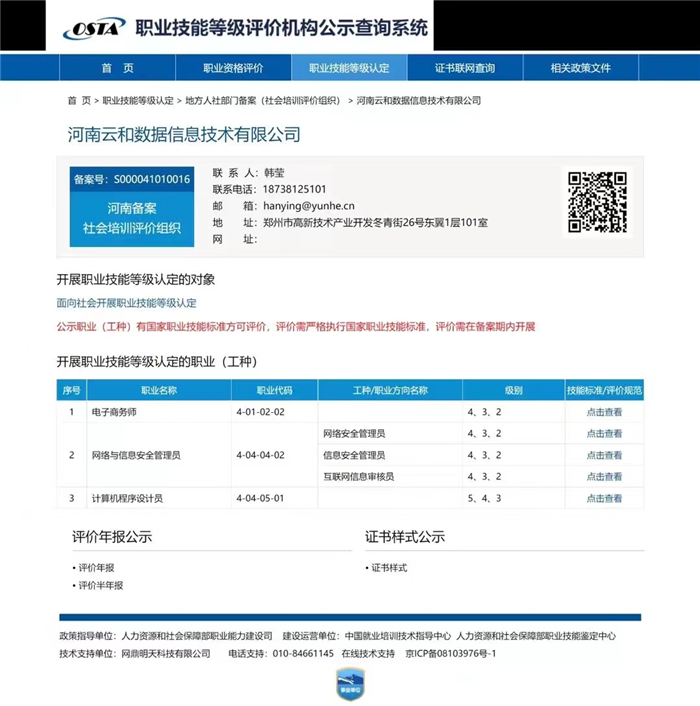
Task: Click the blue shield badge in footer
Action: pos(350,684)
